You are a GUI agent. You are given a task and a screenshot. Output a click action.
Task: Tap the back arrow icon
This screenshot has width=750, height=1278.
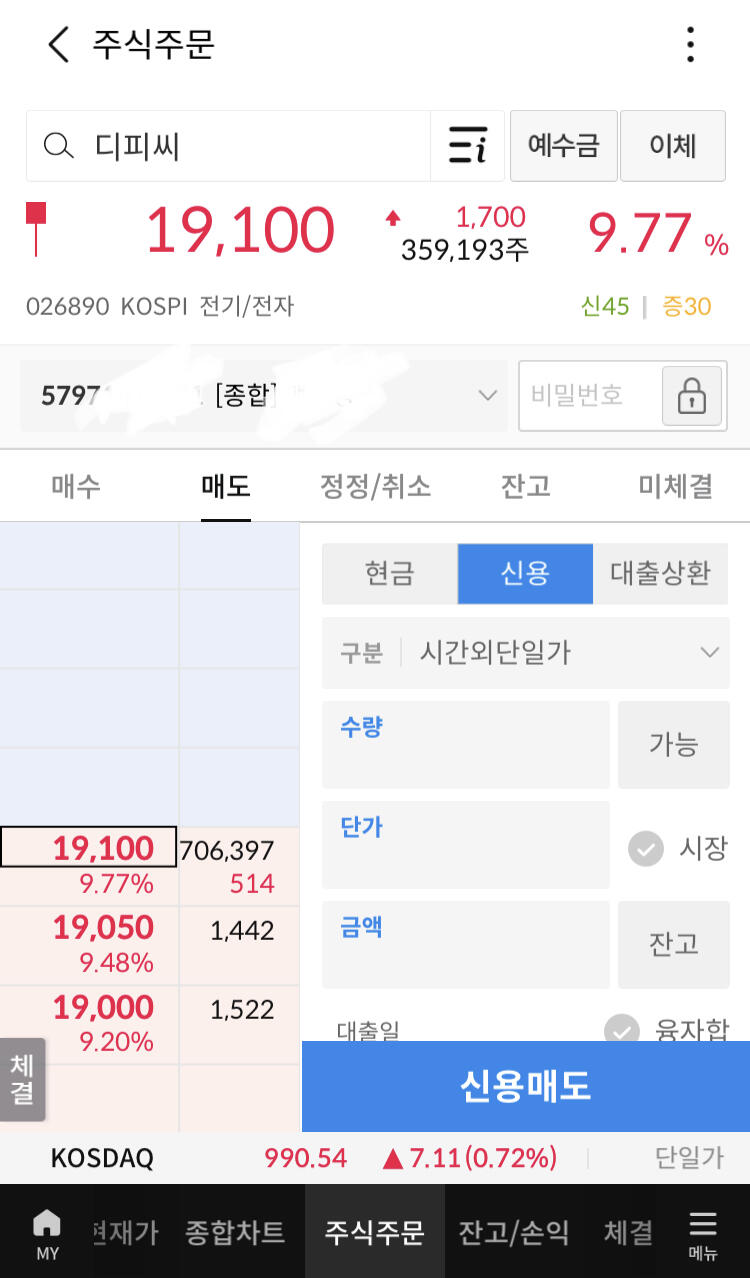click(x=59, y=45)
